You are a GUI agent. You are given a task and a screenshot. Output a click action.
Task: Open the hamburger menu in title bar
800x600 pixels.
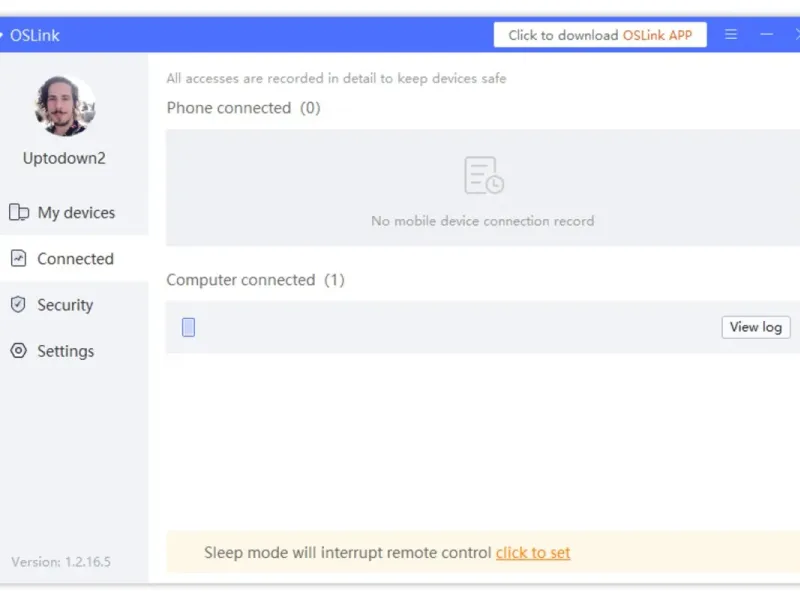tap(731, 34)
